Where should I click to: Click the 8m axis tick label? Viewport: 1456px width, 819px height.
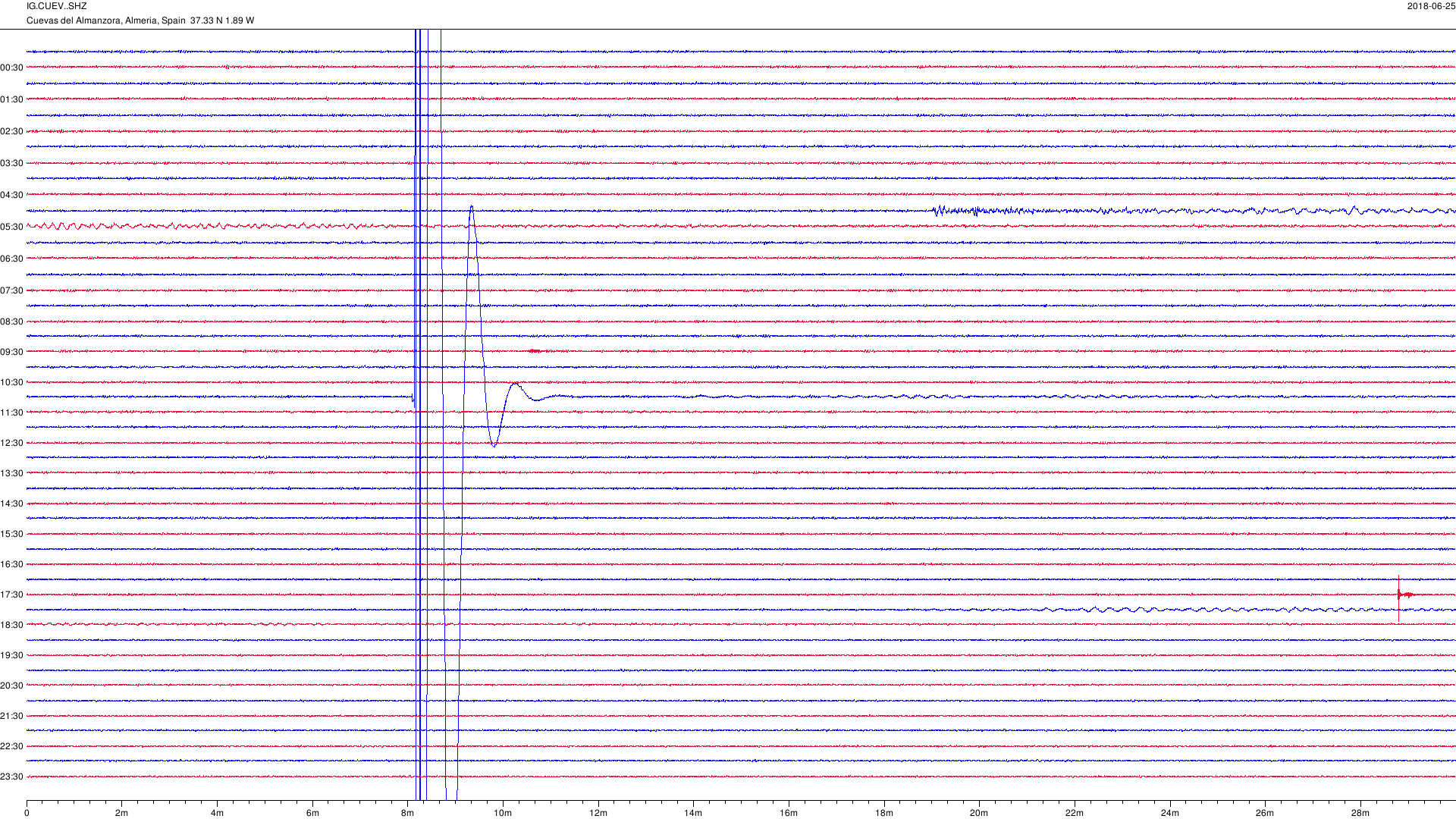[x=407, y=813]
